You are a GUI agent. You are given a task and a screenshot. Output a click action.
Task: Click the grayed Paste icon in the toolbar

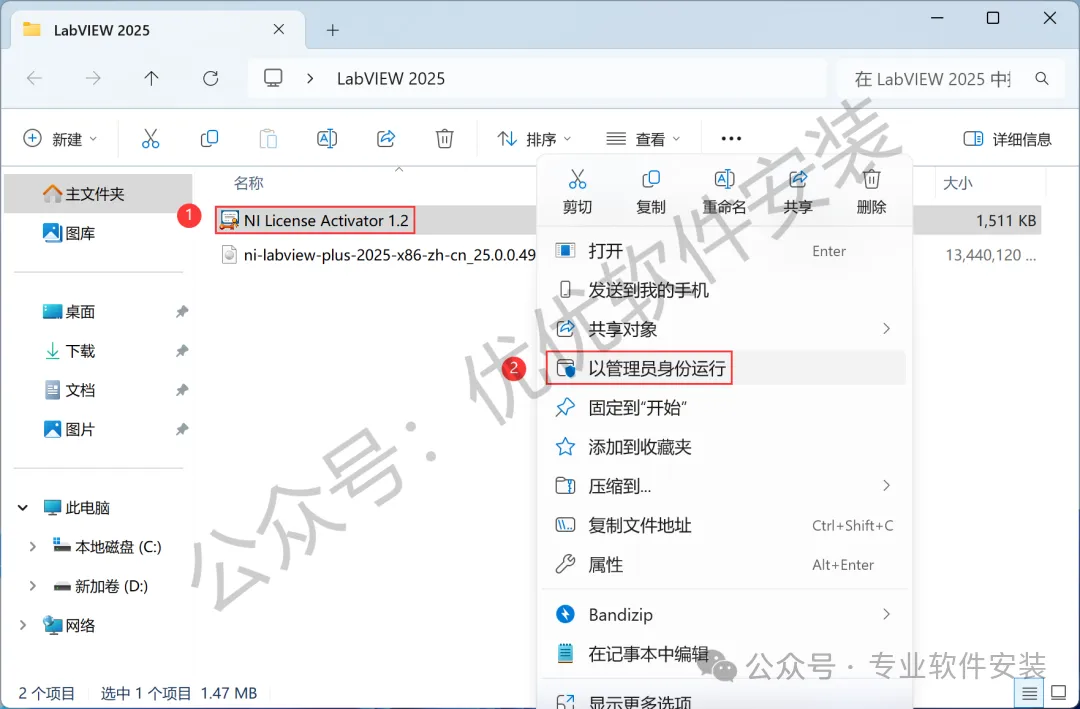click(268, 138)
